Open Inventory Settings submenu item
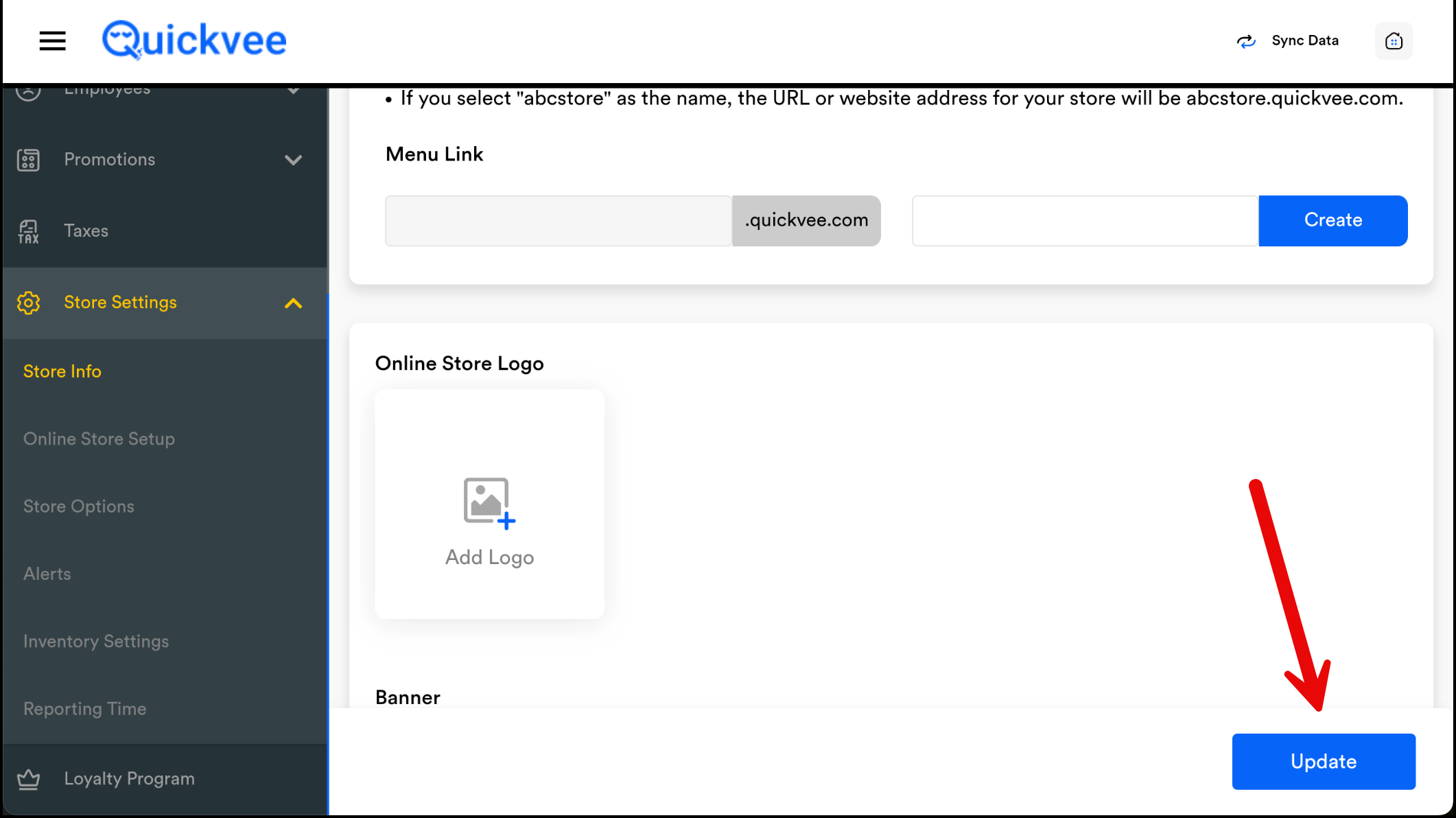Image resolution: width=1456 pixels, height=818 pixels. coord(96,642)
